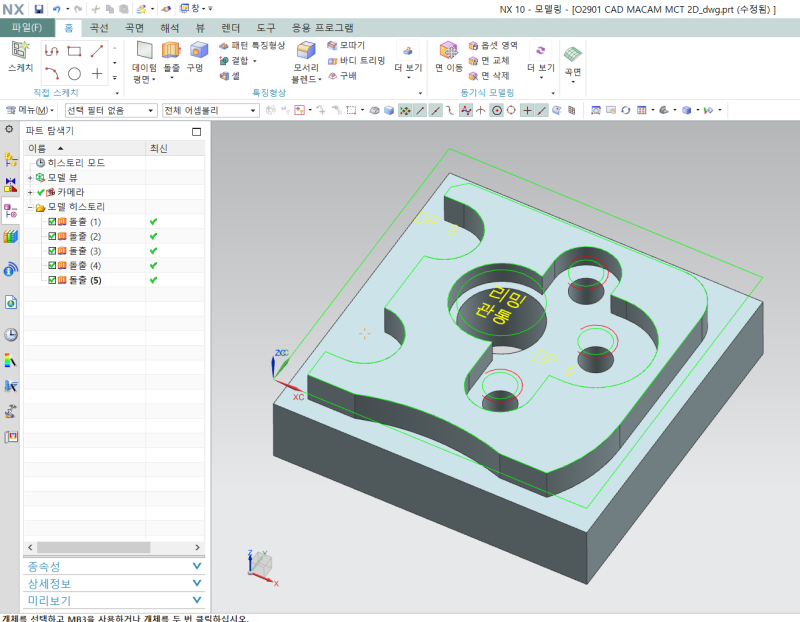The height and width of the screenshot is (622, 800).
Task: Click the 패턴 특징형상 button
Action: (251, 45)
